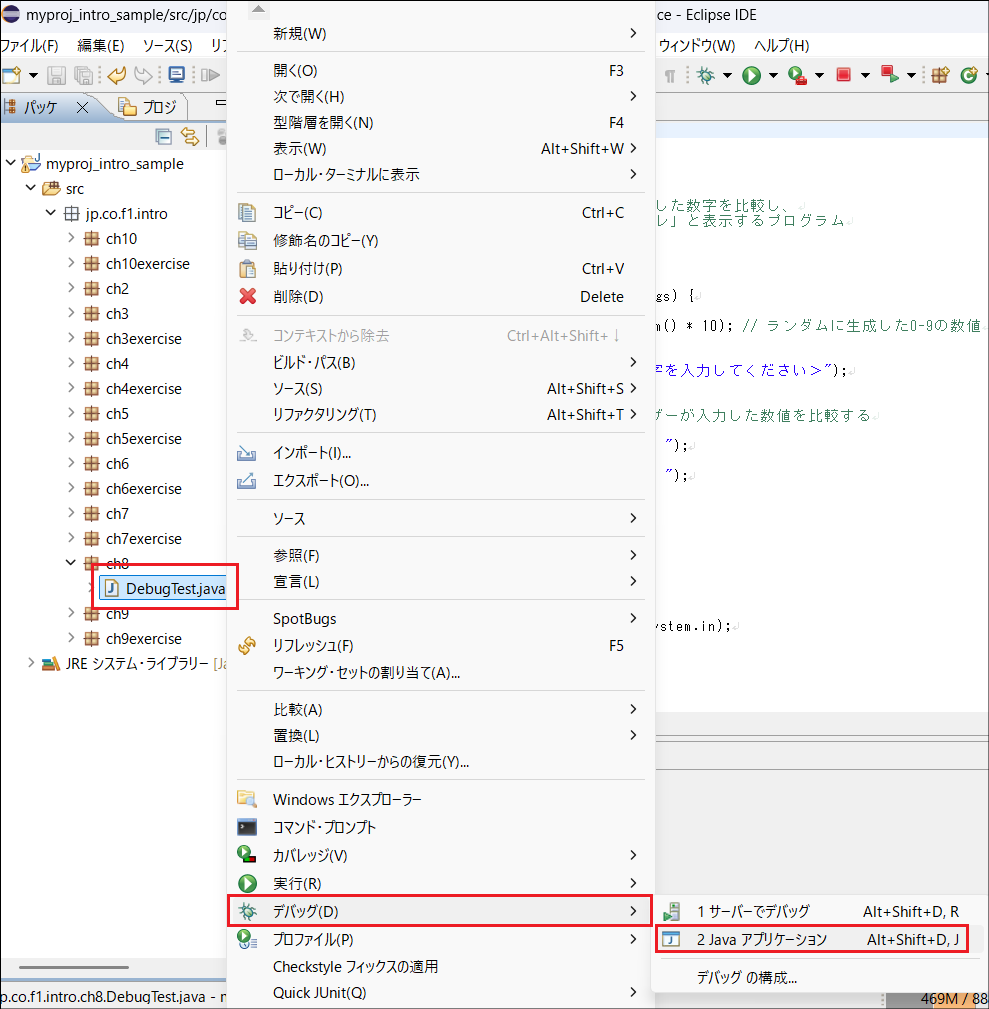Click the Run with external tools icon
Viewport: 989px width, 1009px height.
797,75
